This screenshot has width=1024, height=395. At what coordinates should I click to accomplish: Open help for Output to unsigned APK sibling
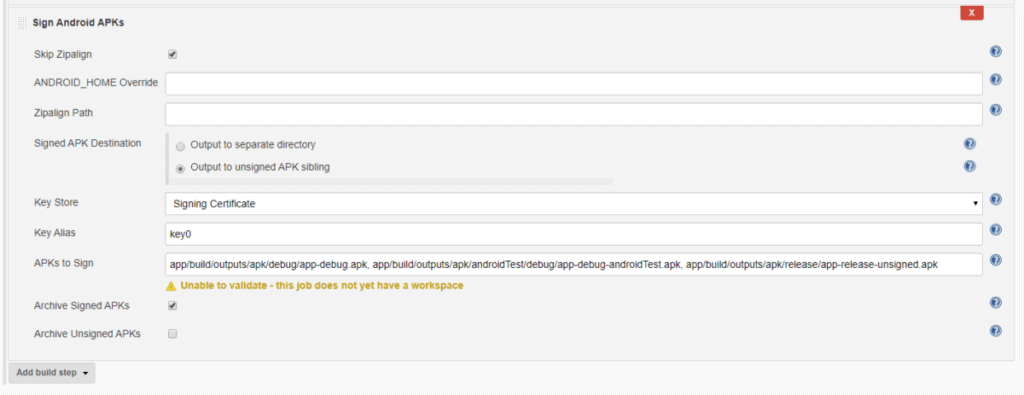click(969, 166)
